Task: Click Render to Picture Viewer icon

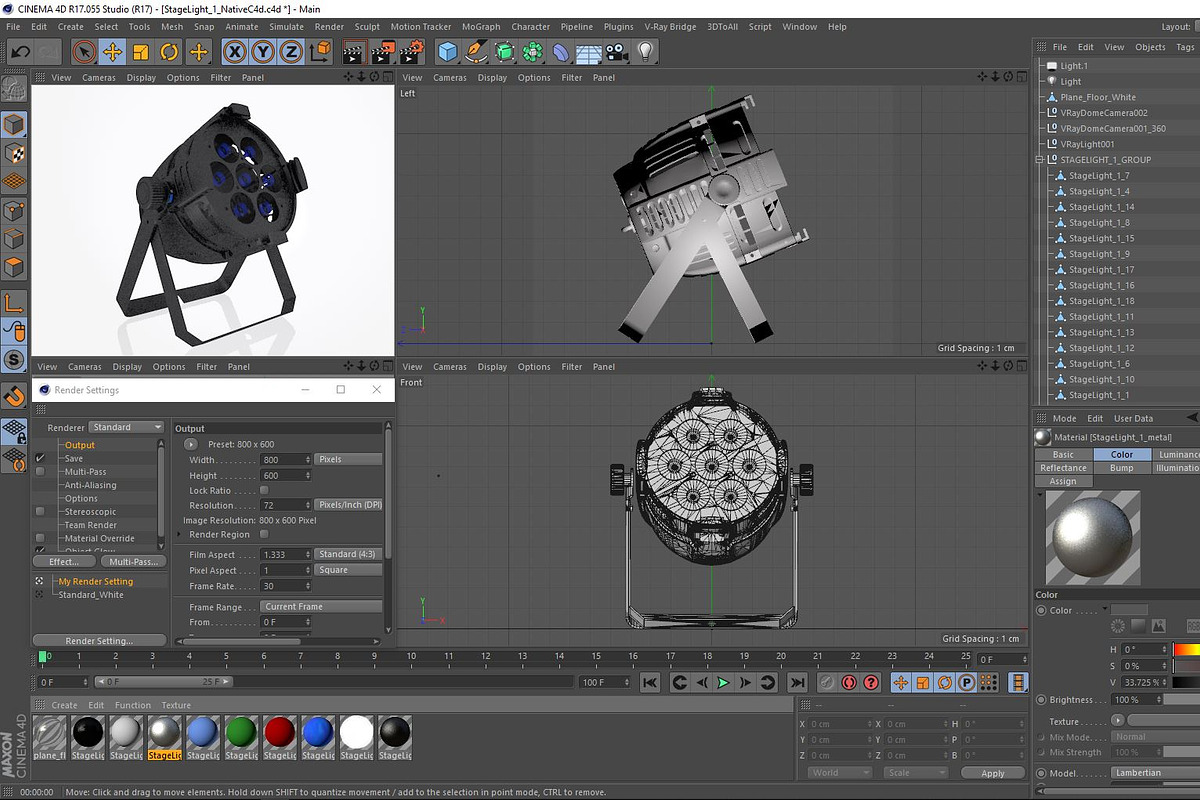Action: 382,51
